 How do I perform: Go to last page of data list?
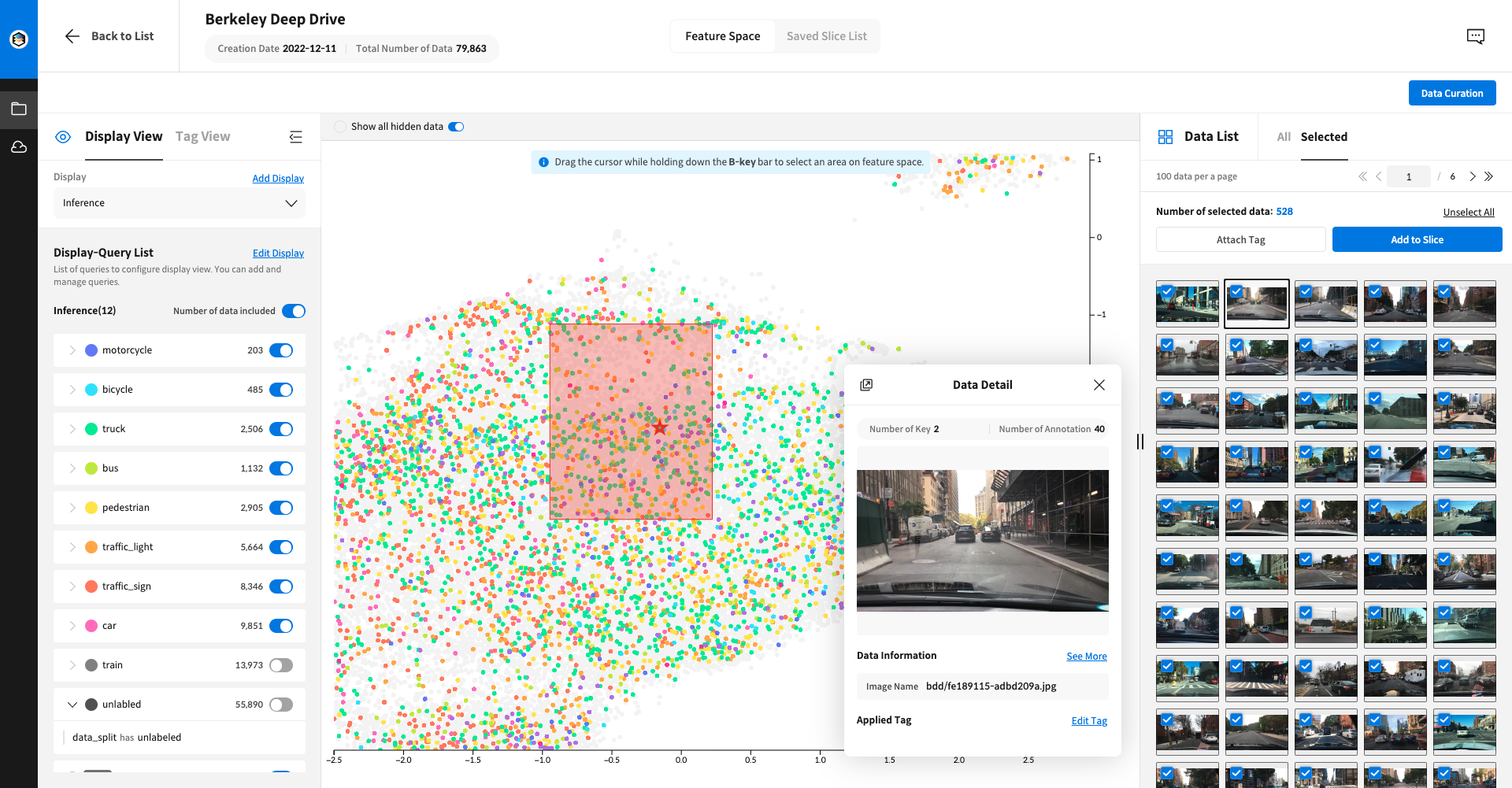(x=1488, y=176)
